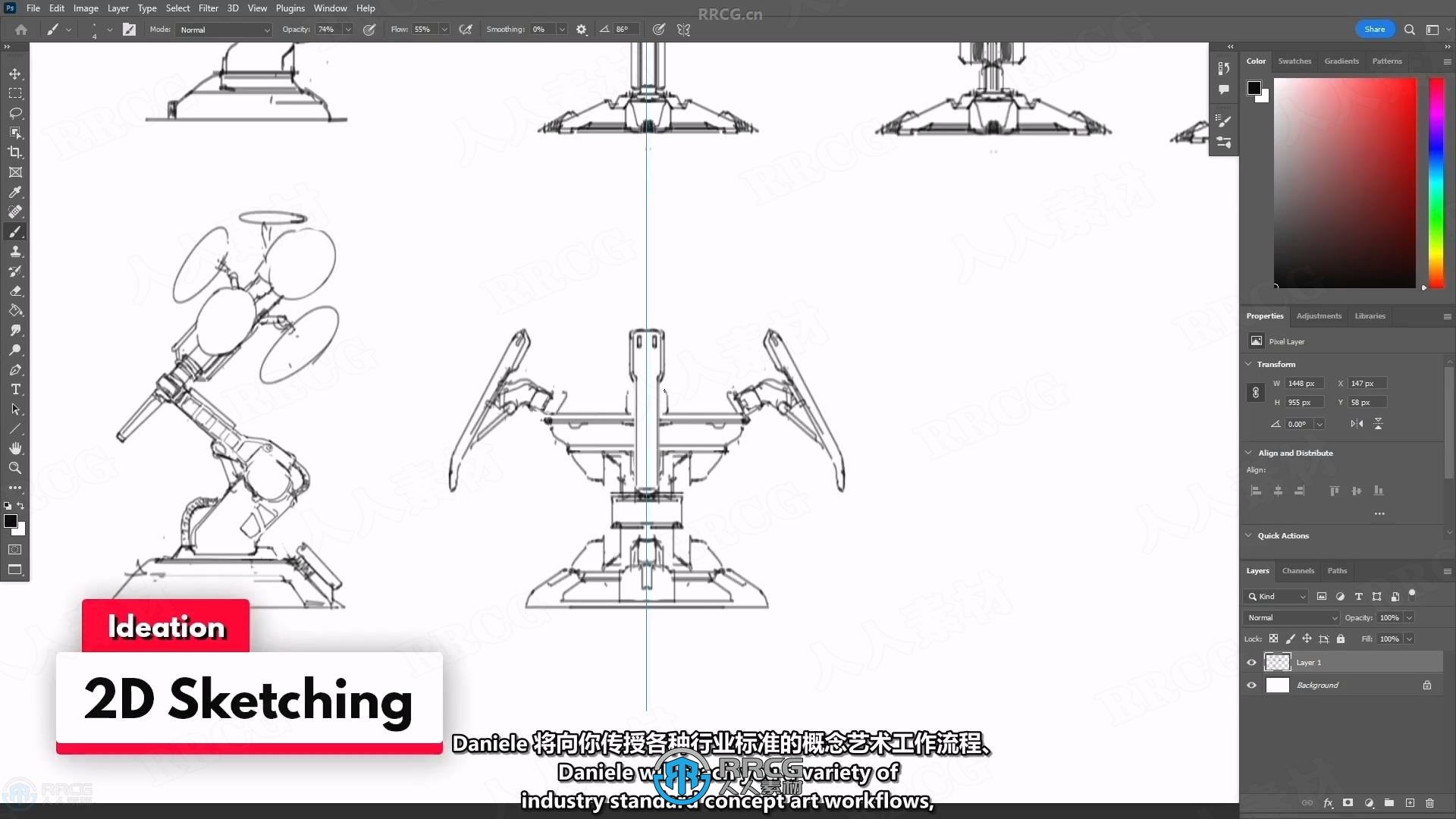Toggle symmetry paint options butterfly icon

click(x=683, y=30)
